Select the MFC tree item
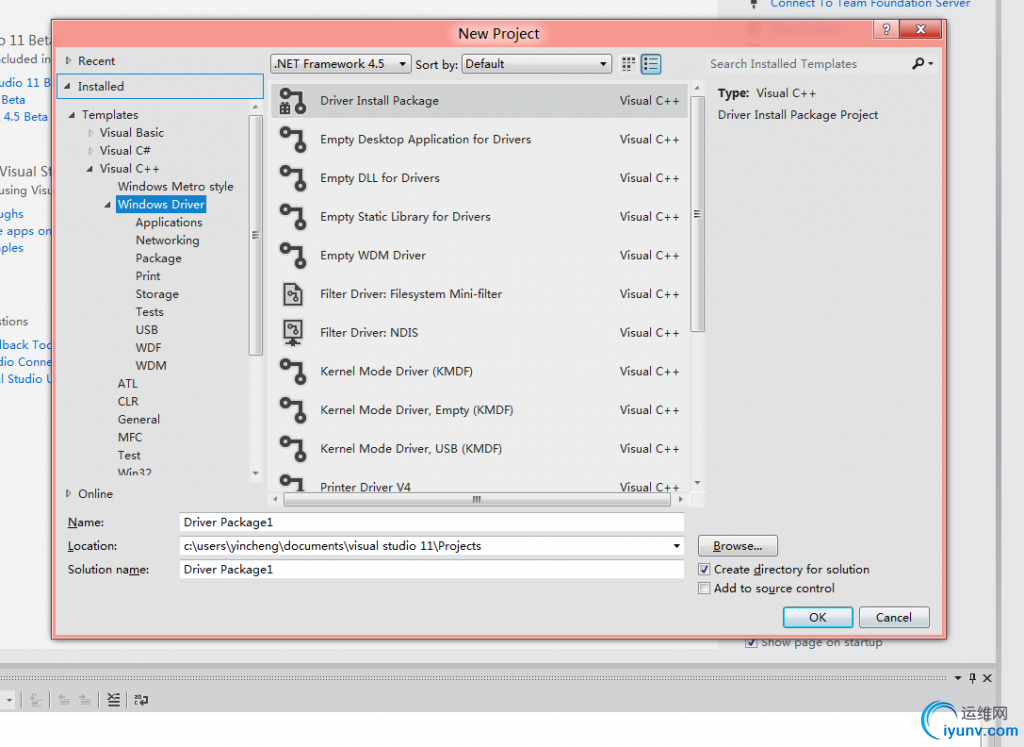Image resolution: width=1024 pixels, height=747 pixels. (130, 437)
